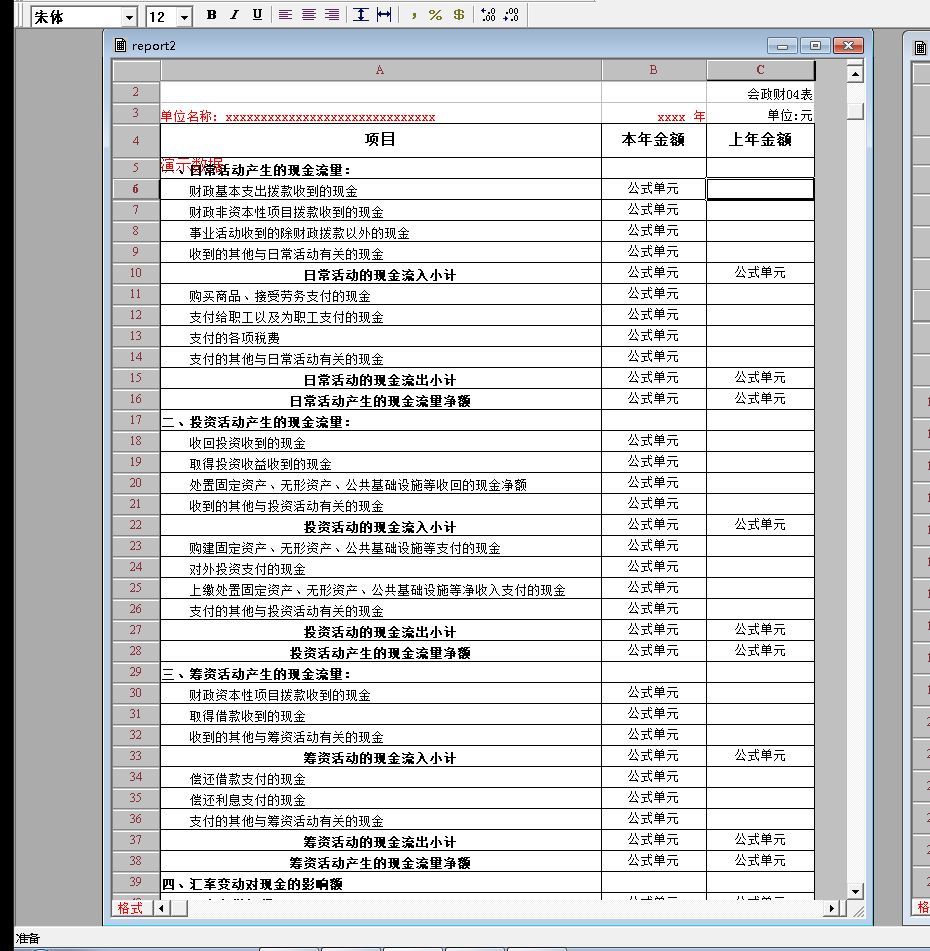Select row 6 header
930x951 pixels.
(x=136, y=189)
